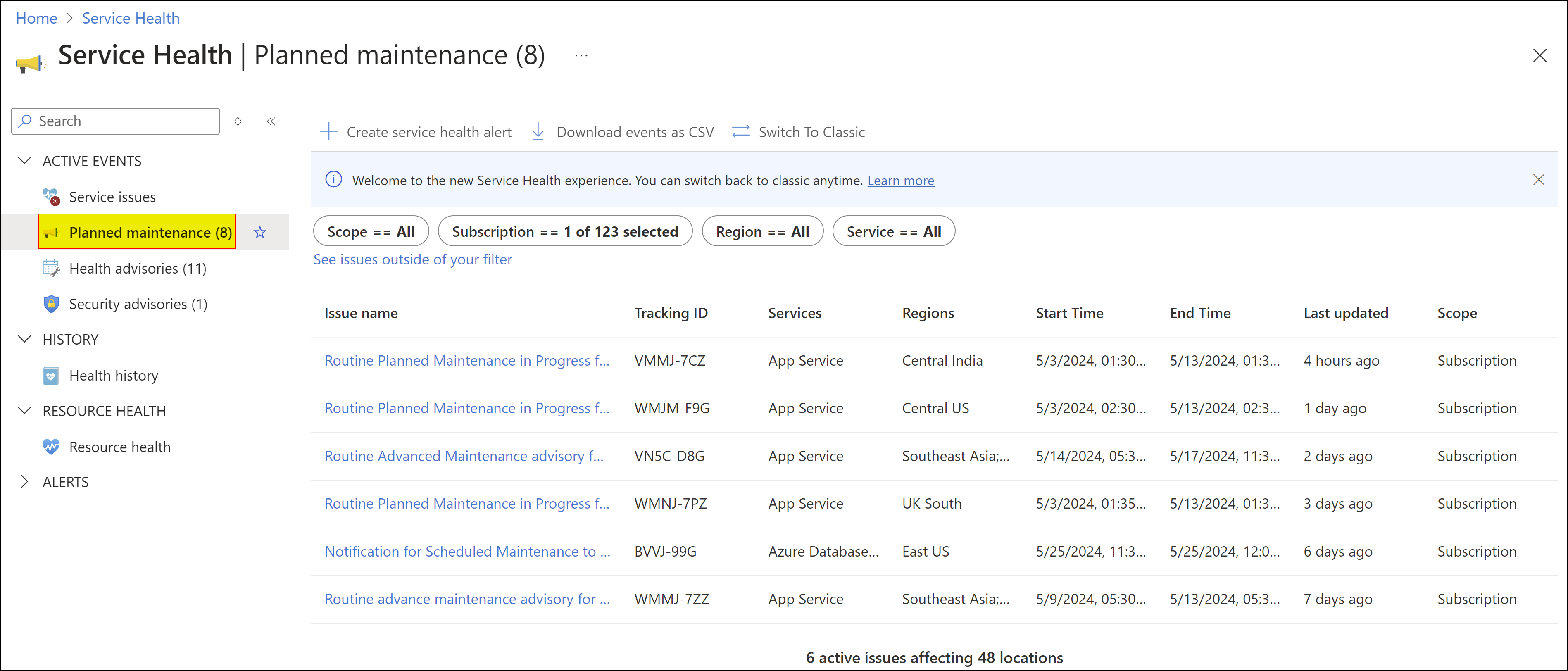Click Download events as CSV

click(x=635, y=132)
